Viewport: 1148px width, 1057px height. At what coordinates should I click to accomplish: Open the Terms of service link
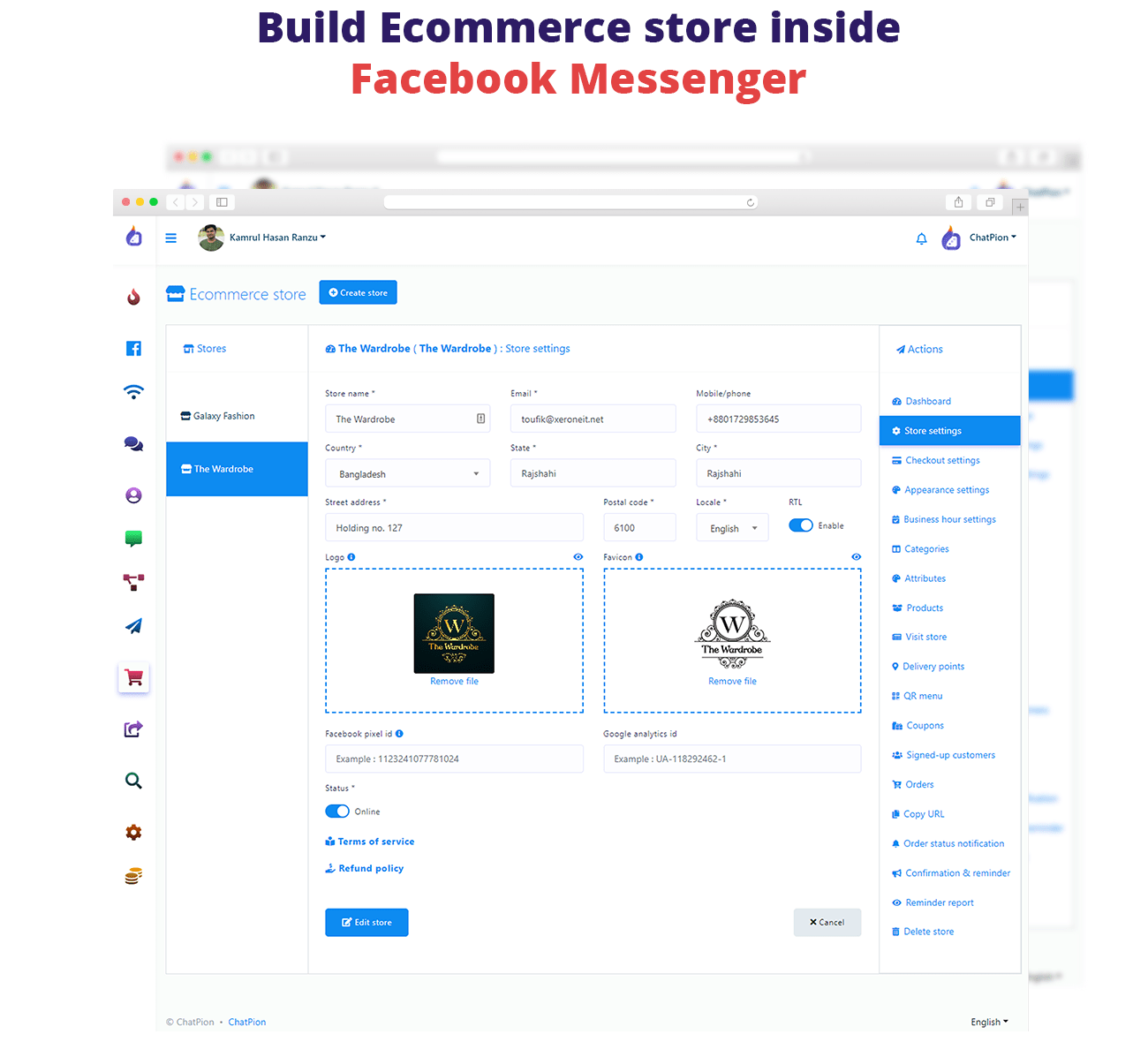tap(370, 842)
